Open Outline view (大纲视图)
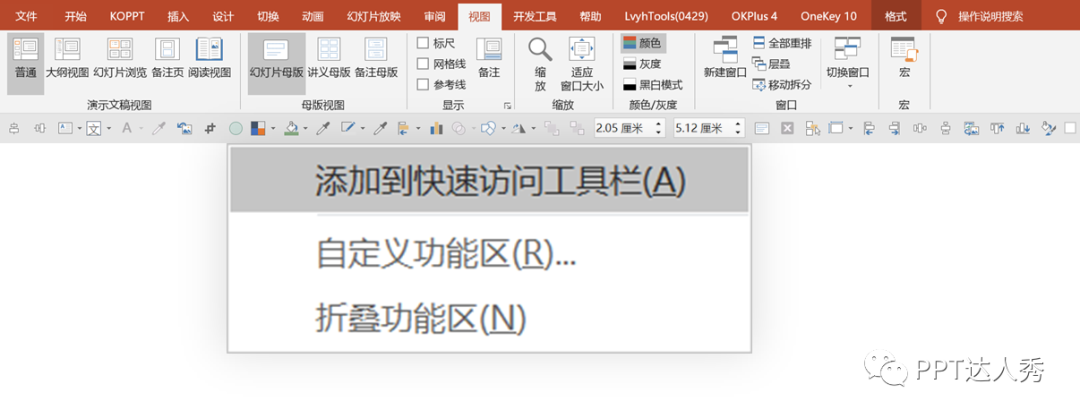This screenshot has height=418, width=1080. click(68, 57)
